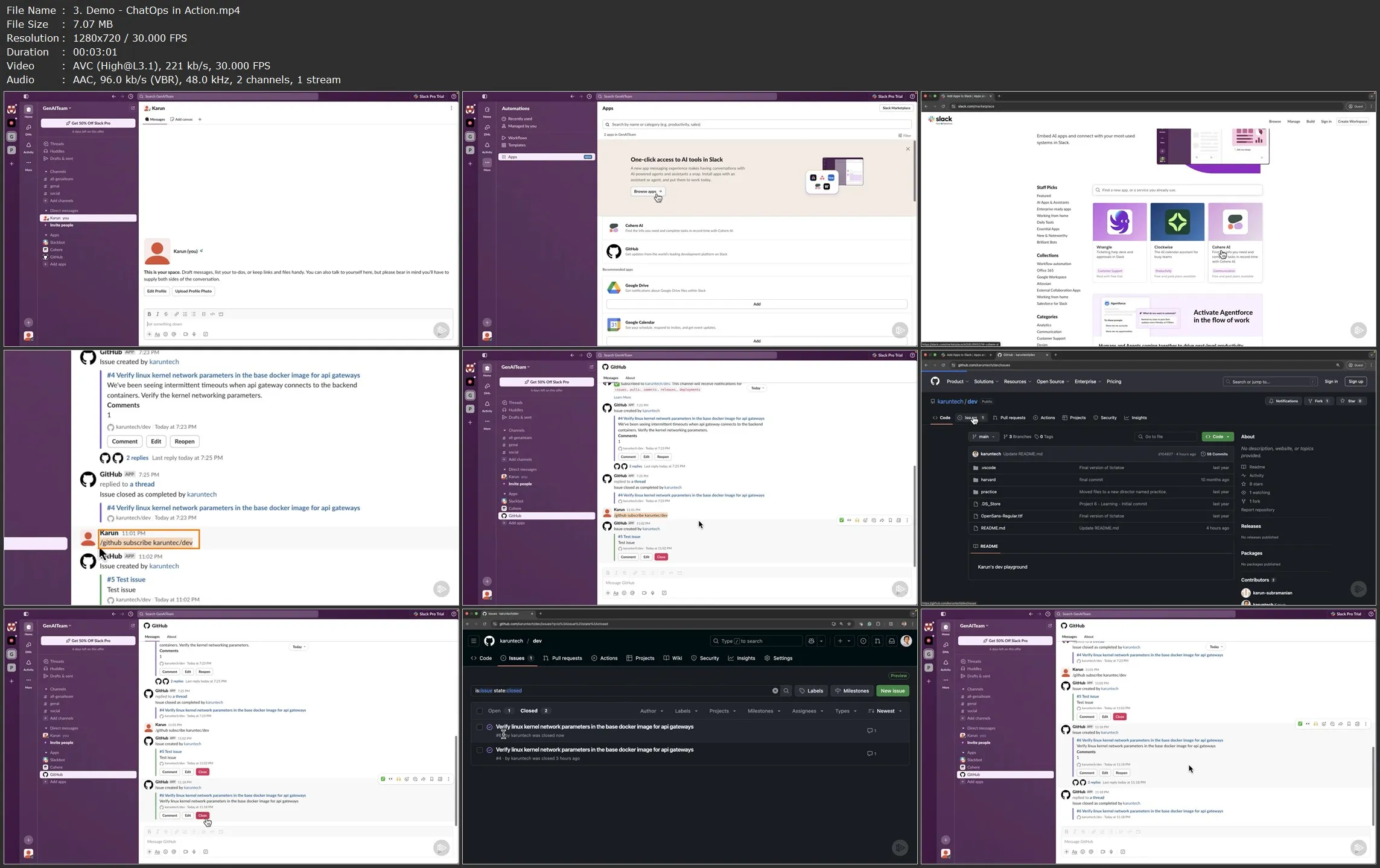
Task: Open the Milestones button beside New issue
Action: point(852,691)
